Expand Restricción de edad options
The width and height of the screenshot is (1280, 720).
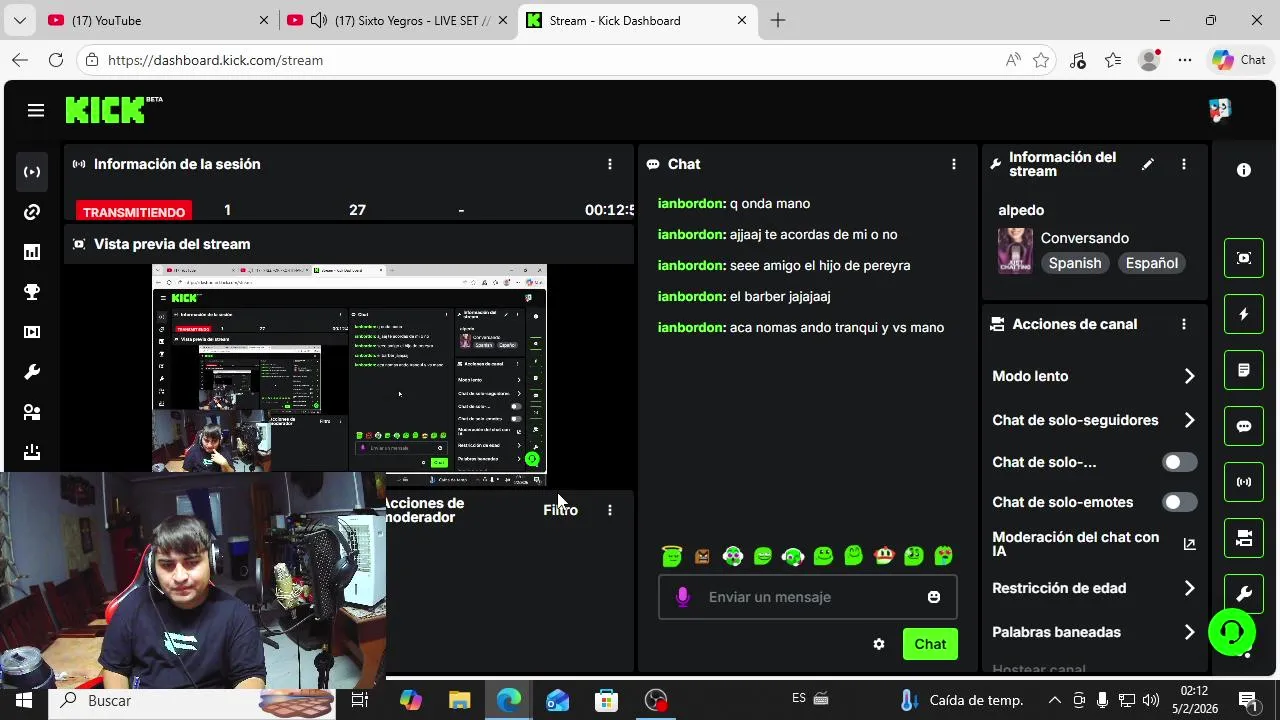(1189, 588)
